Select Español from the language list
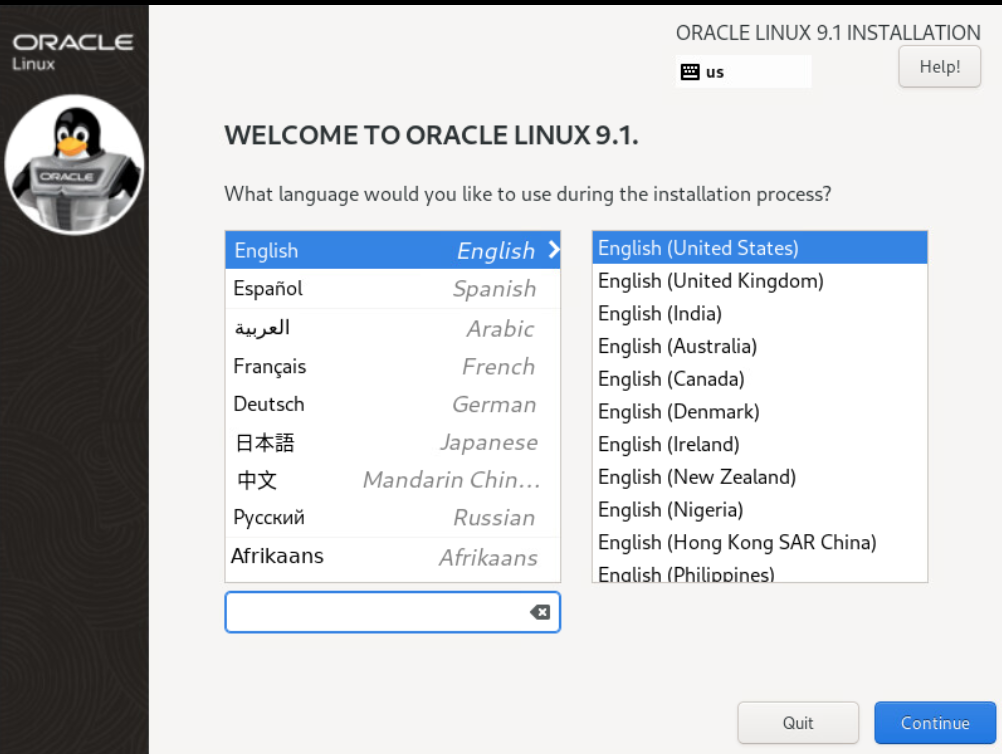Viewport: 1002px width, 754px height. (x=392, y=289)
